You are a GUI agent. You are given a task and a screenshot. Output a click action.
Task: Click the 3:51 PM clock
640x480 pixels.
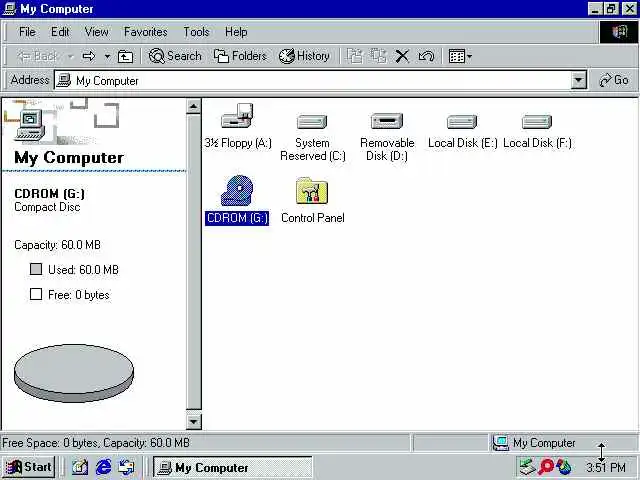pyautogui.click(x=606, y=467)
